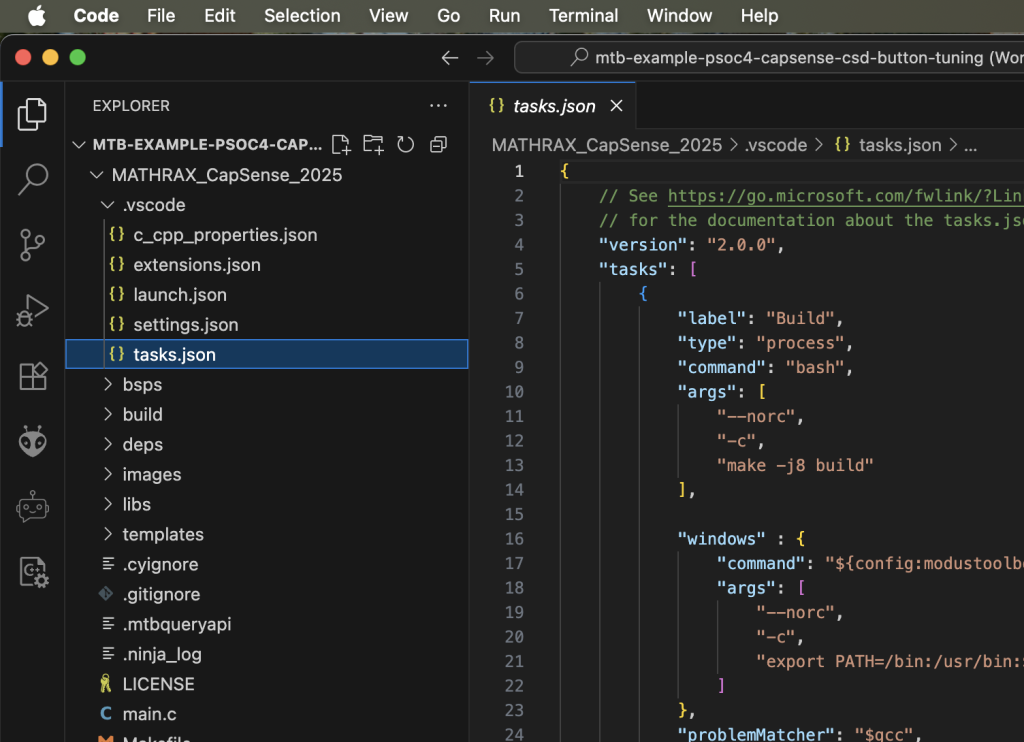The width and height of the screenshot is (1024, 742).
Task: Click MATHRAX_CapSense_2025 in the breadcrumb
Action: (x=607, y=145)
